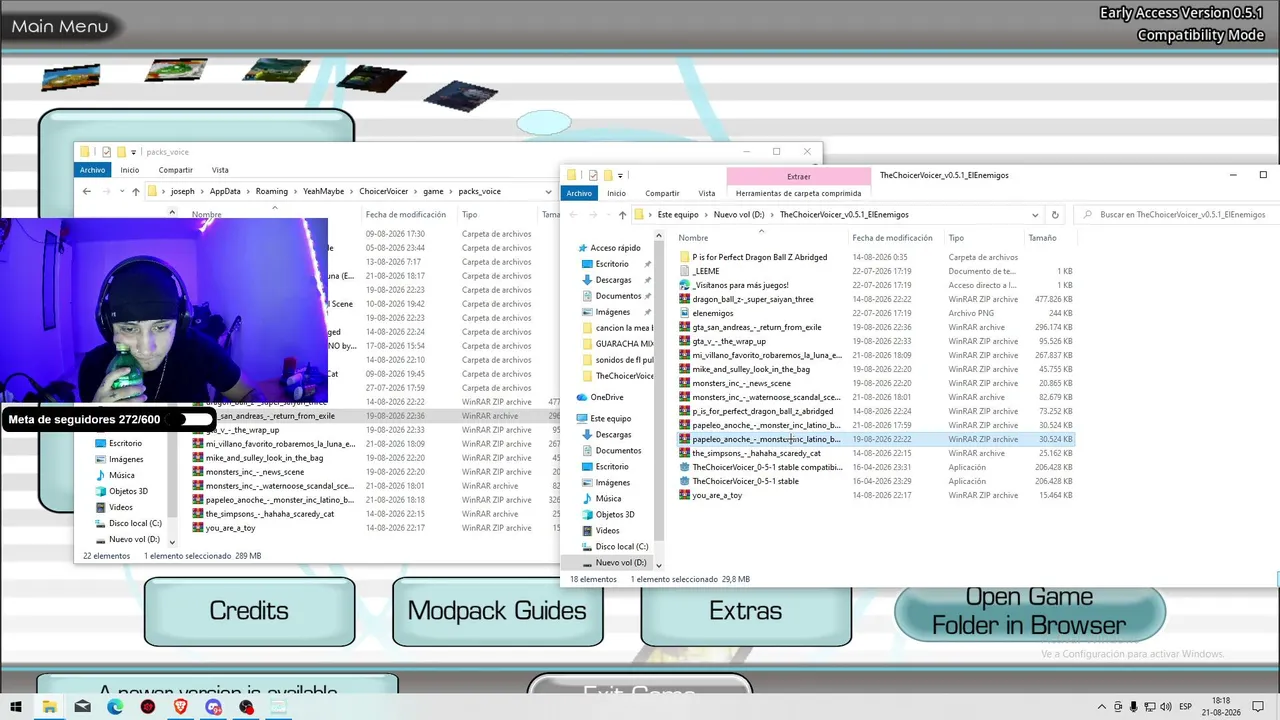Expand the Nuevo vol (D:) breadcrumb chevron

tap(772, 215)
